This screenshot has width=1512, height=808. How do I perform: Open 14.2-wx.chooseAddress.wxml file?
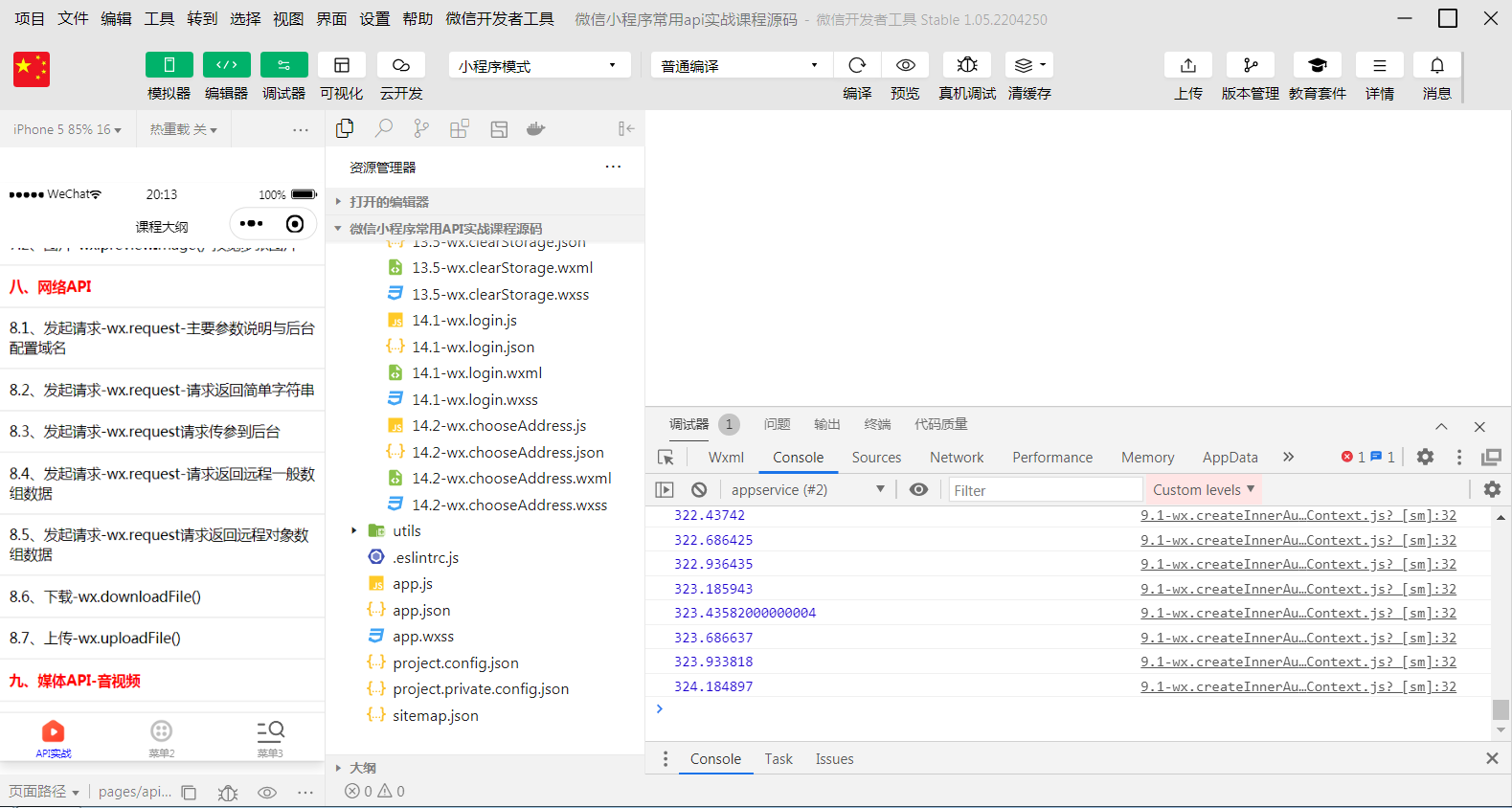tap(511, 479)
